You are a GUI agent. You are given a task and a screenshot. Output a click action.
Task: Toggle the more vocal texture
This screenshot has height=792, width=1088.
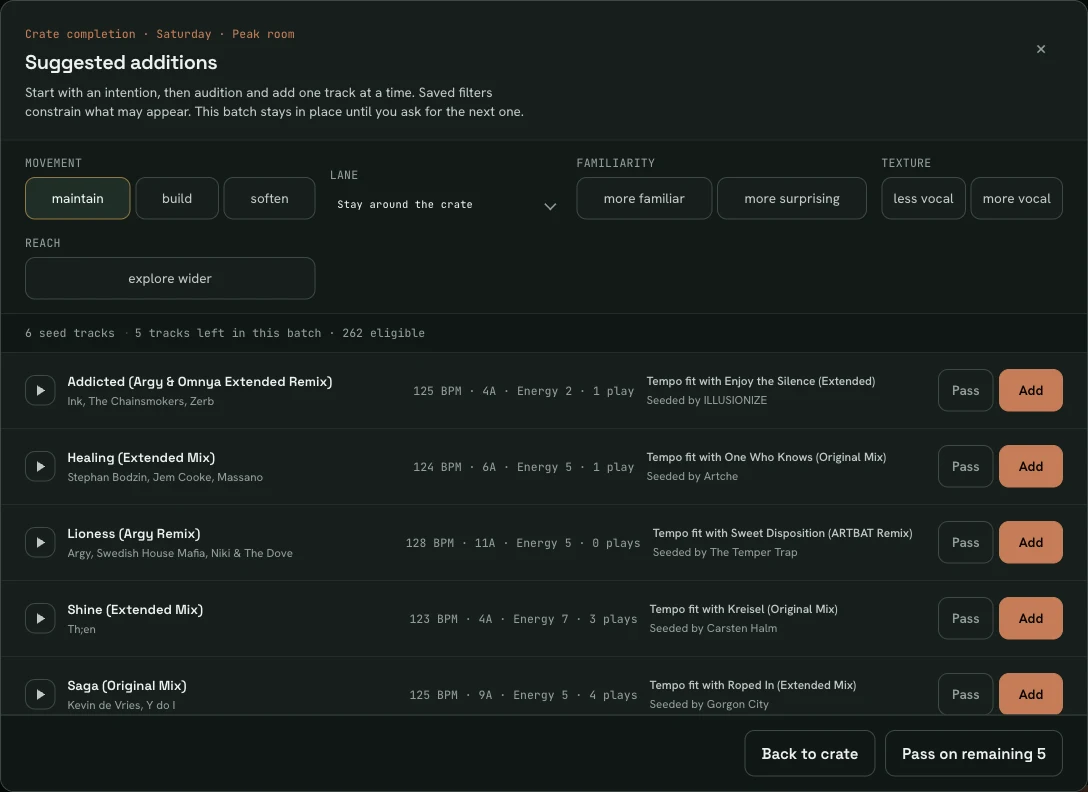click(1017, 199)
